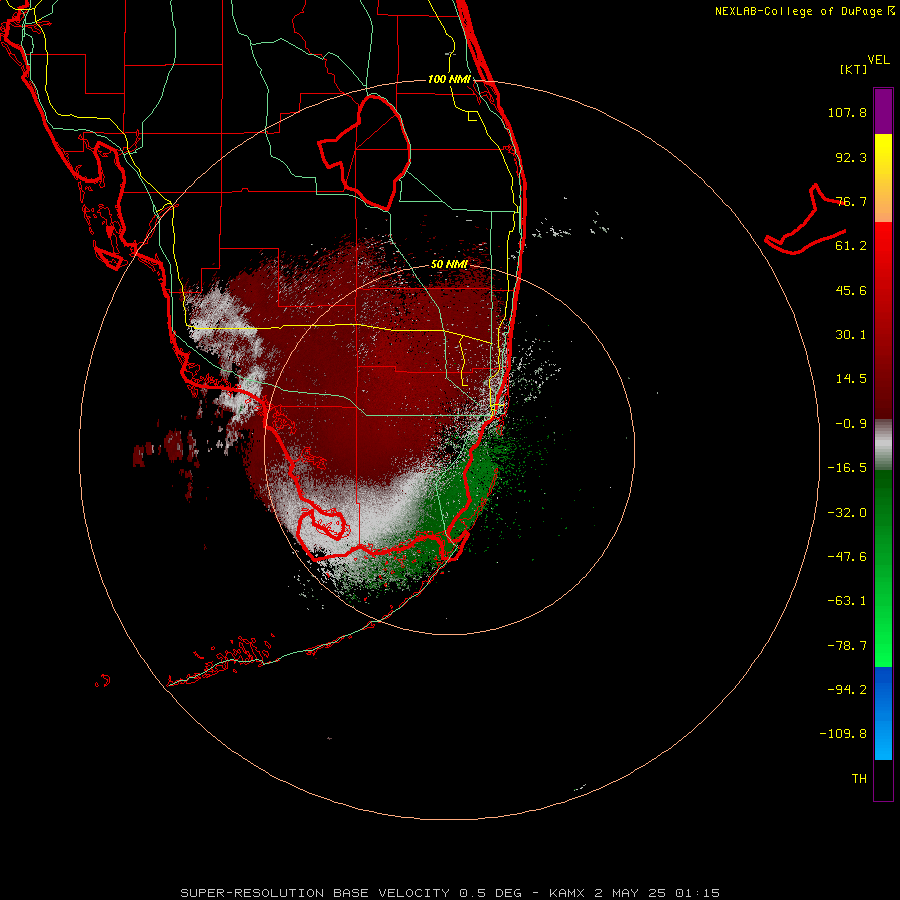Select the blue color bar segment
900x900 pixels.
coord(883,713)
